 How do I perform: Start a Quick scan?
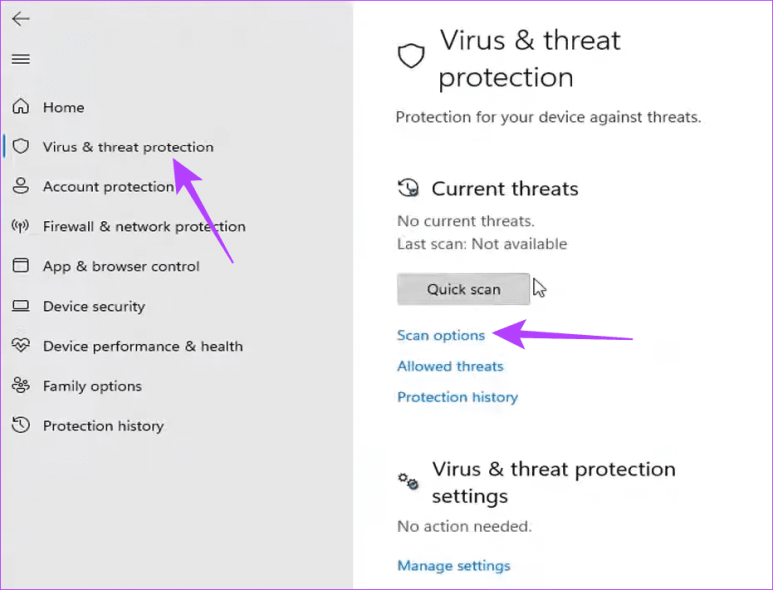[x=463, y=289]
